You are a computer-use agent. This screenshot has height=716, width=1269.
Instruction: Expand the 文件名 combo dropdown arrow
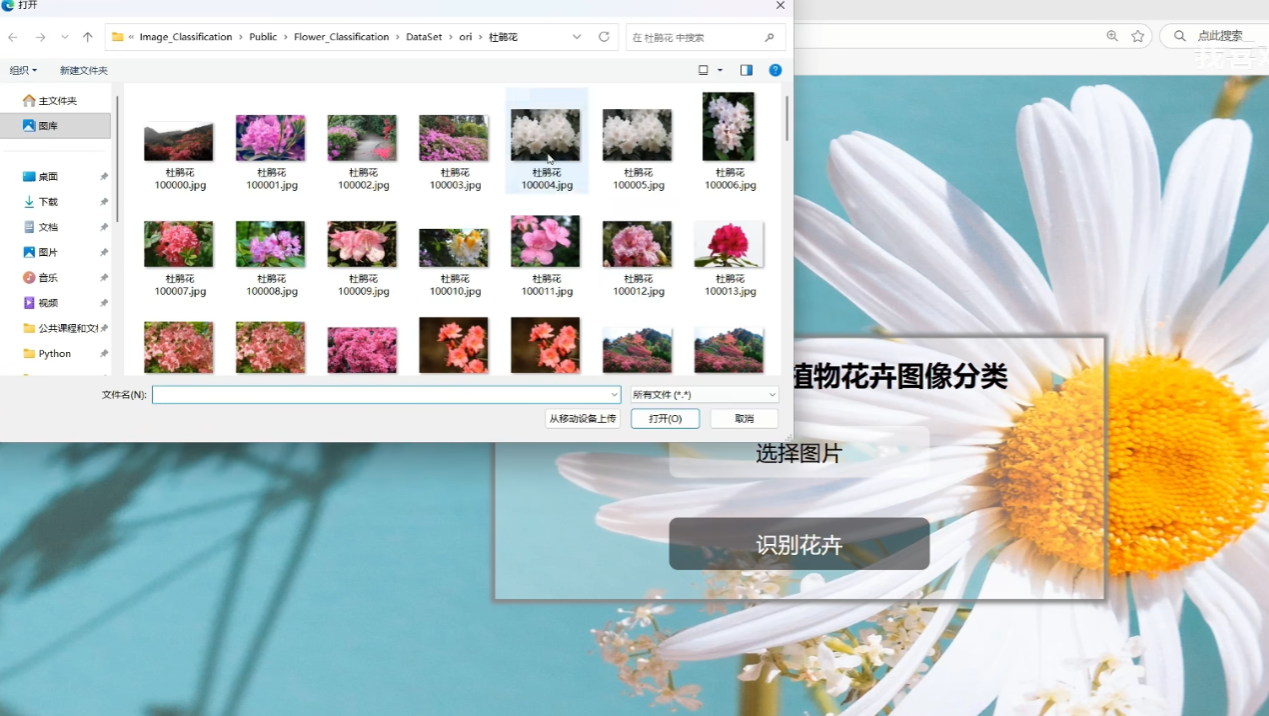point(614,394)
